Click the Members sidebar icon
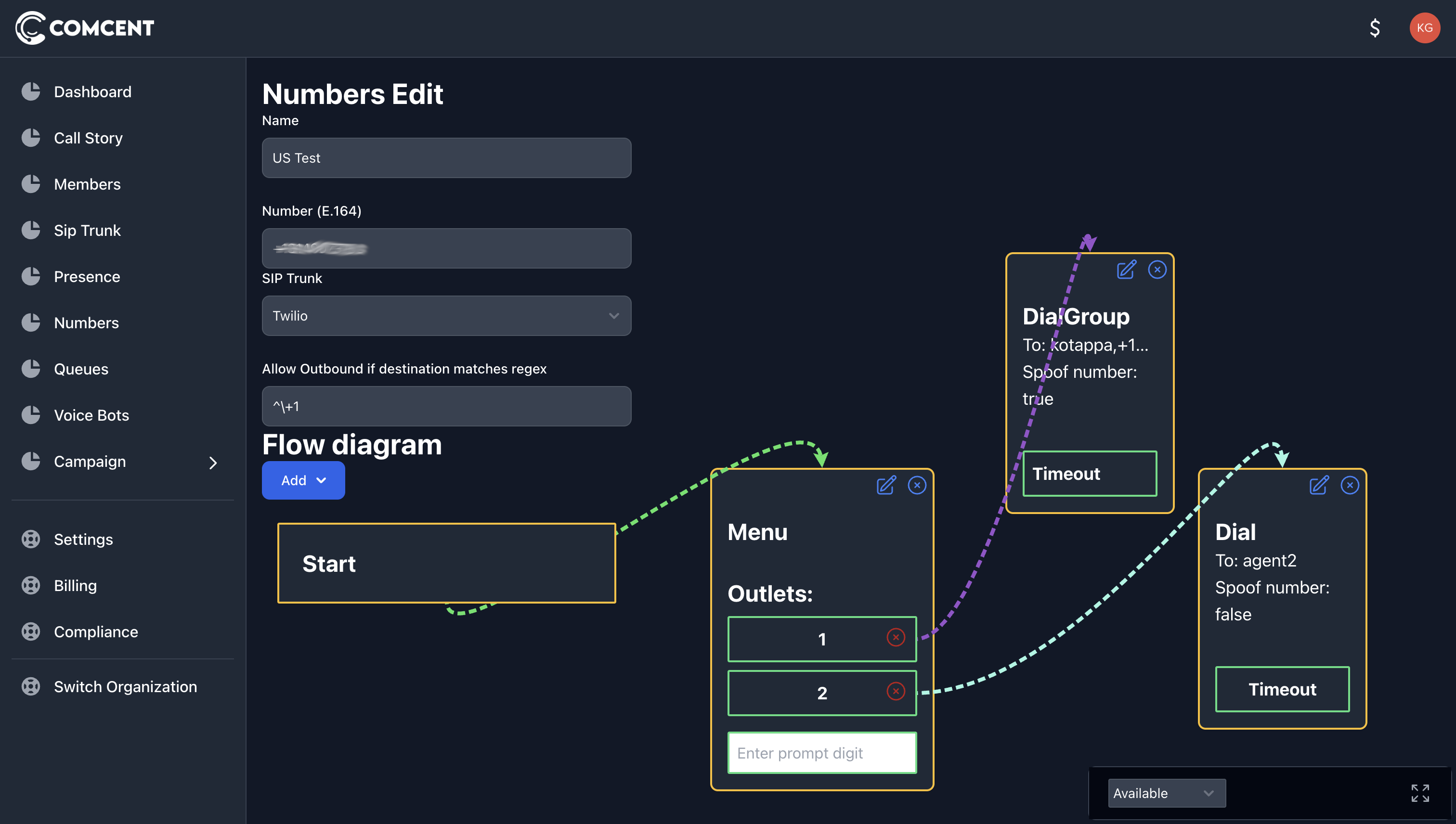 tap(31, 184)
